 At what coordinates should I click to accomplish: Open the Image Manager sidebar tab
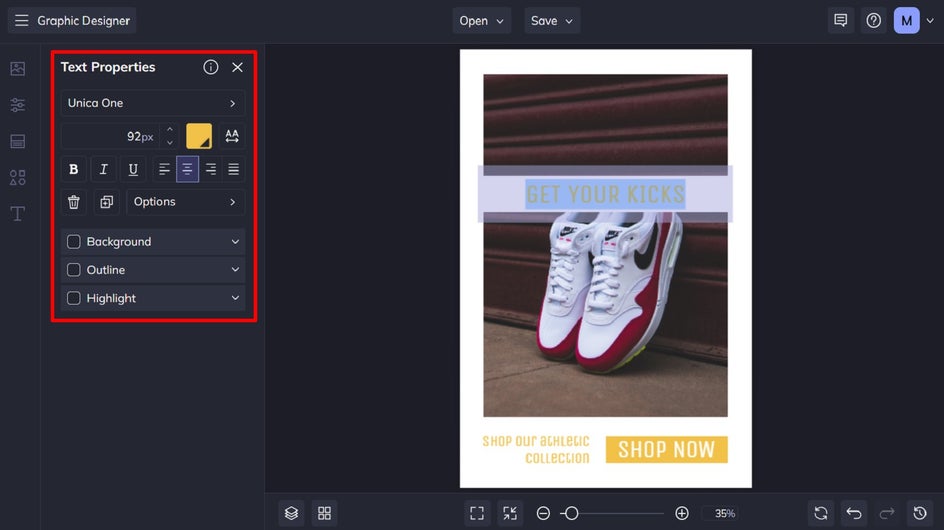click(17, 69)
